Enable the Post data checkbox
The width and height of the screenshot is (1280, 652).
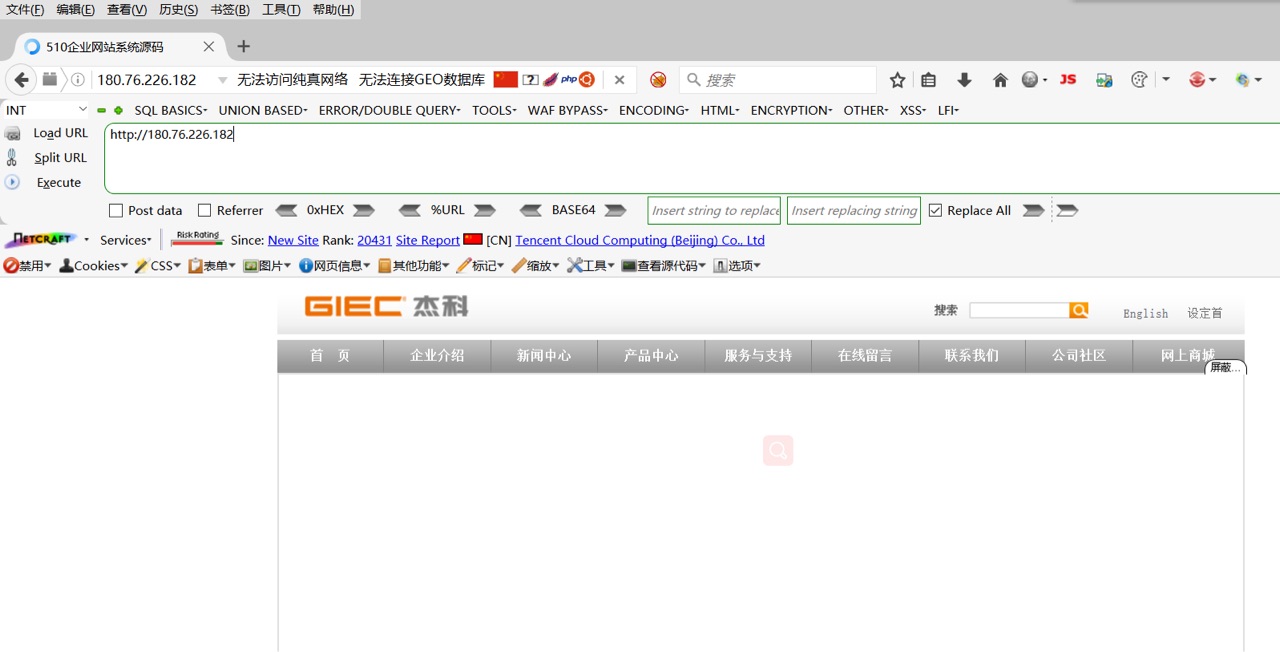[115, 210]
